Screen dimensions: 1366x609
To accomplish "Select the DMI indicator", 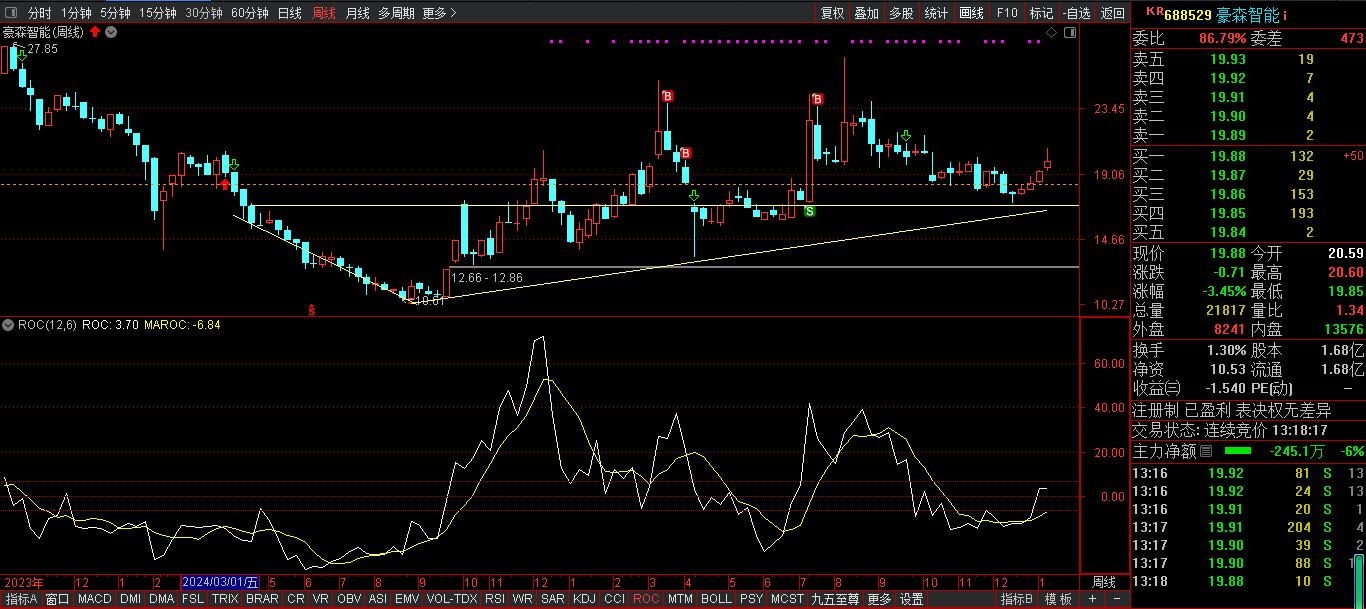I will point(130,599).
